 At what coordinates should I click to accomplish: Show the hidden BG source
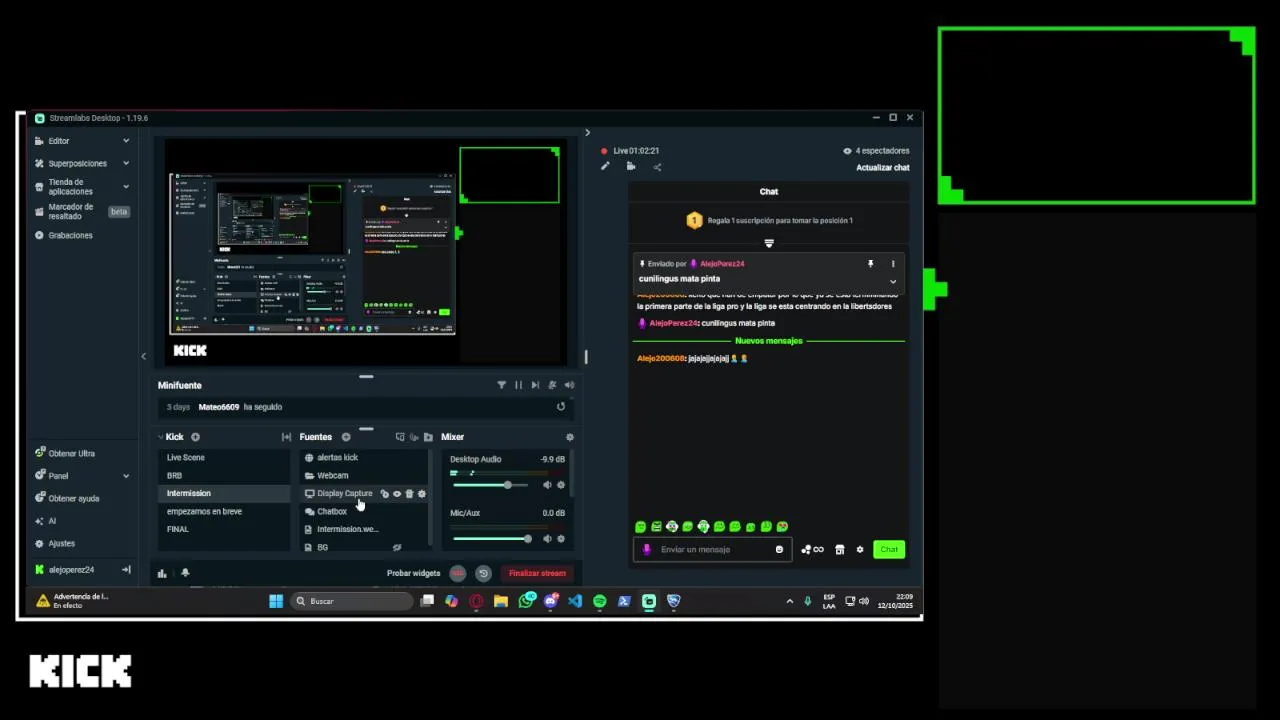click(397, 547)
